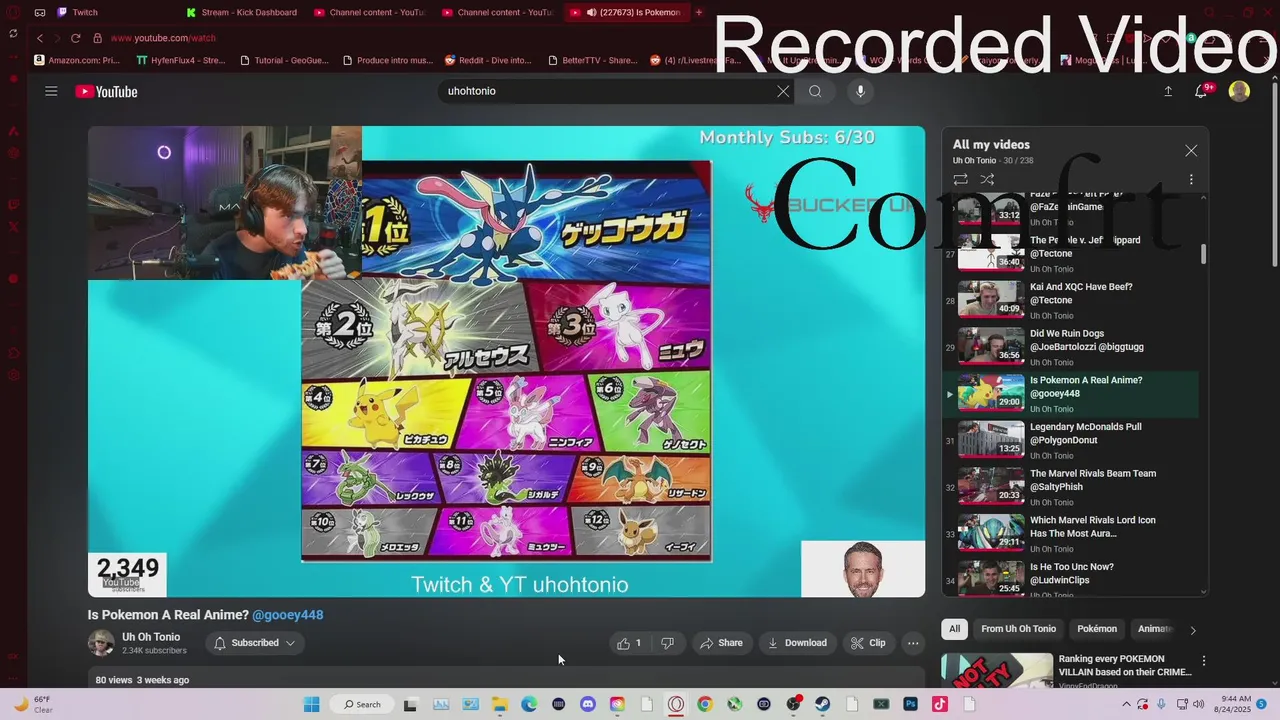
Task: Open the YouTube hamburger guide menu
Action: [51, 91]
